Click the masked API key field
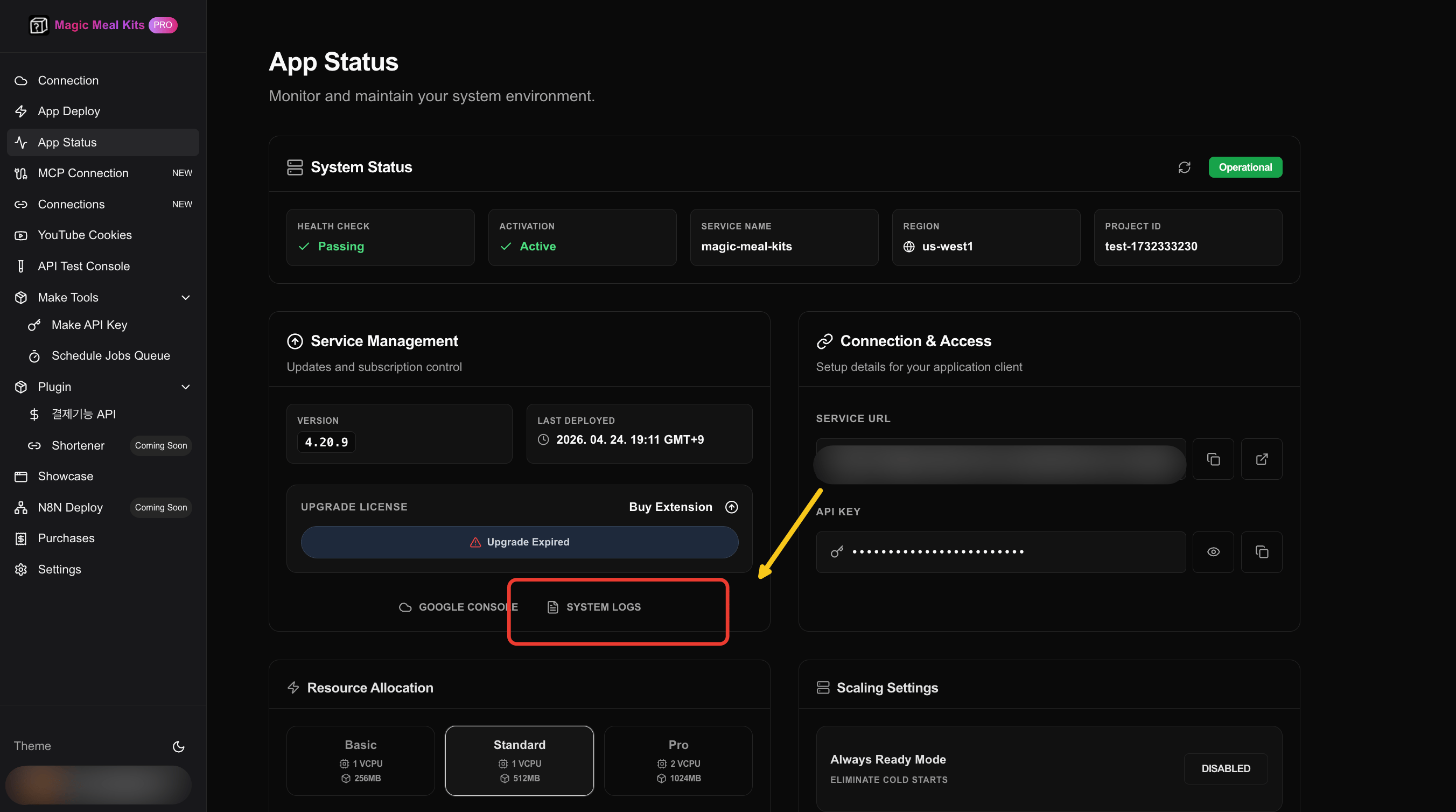The width and height of the screenshot is (1456, 812). tap(1000, 552)
